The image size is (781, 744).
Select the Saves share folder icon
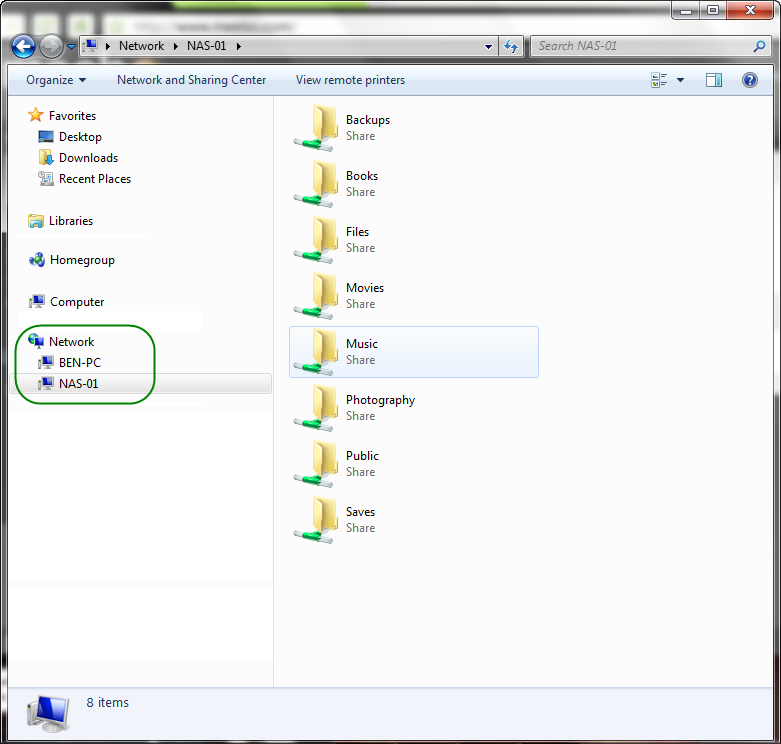[316, 520]
